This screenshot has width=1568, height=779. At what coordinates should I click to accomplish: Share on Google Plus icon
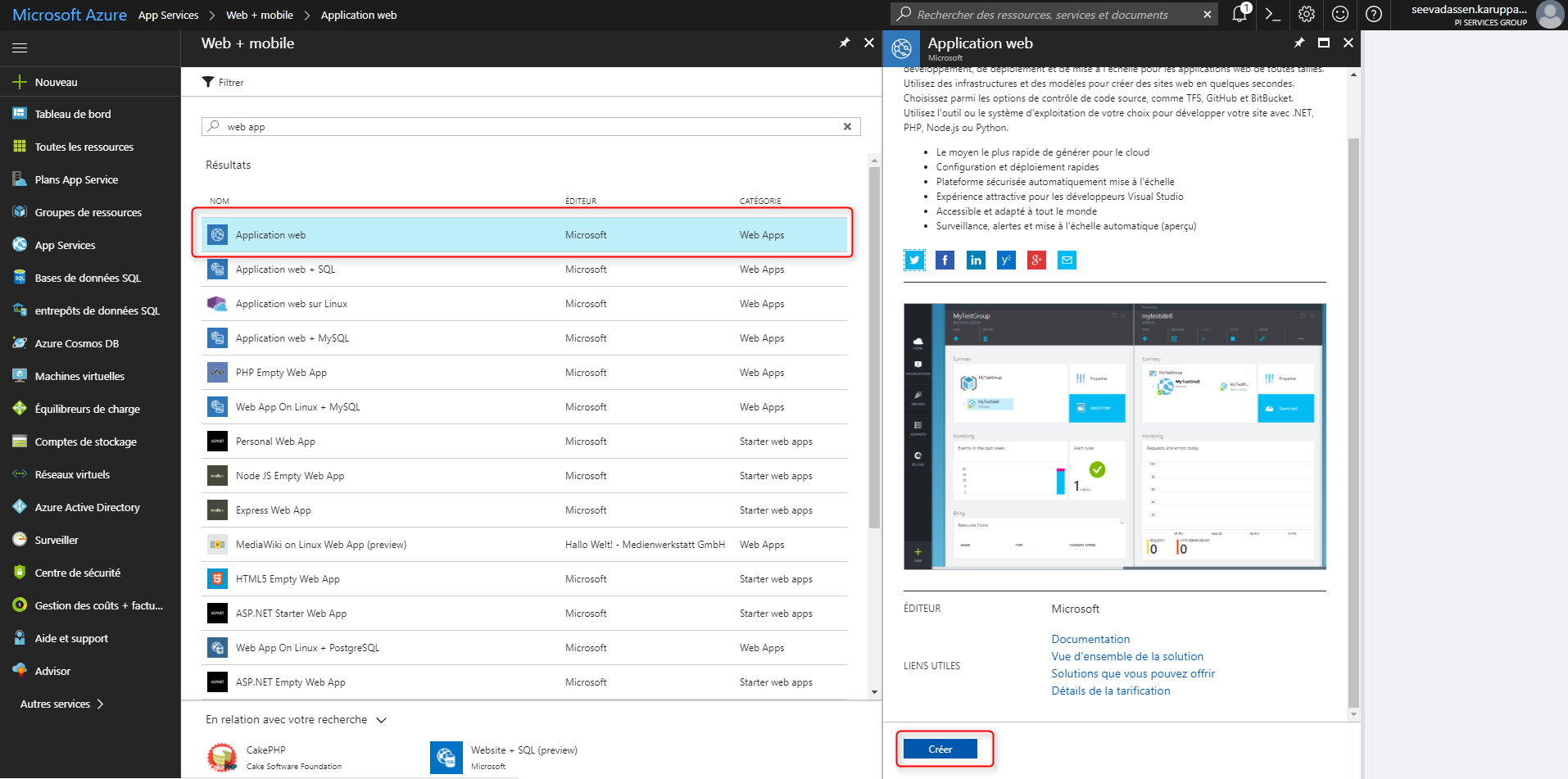pyautogui.click(x=1036, y=260)
